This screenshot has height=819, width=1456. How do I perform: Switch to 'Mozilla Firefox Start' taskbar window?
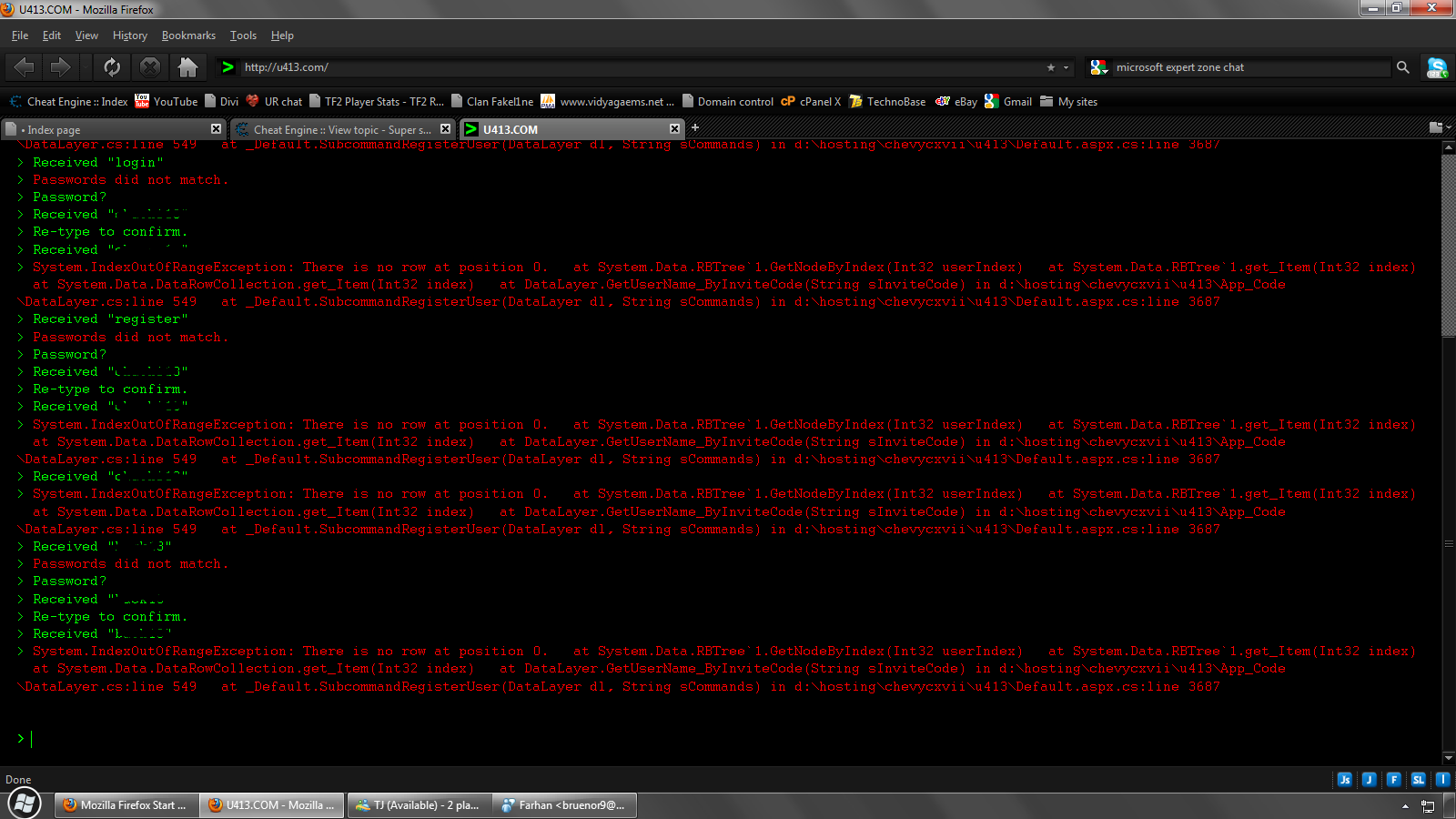[x=126, y=805]
